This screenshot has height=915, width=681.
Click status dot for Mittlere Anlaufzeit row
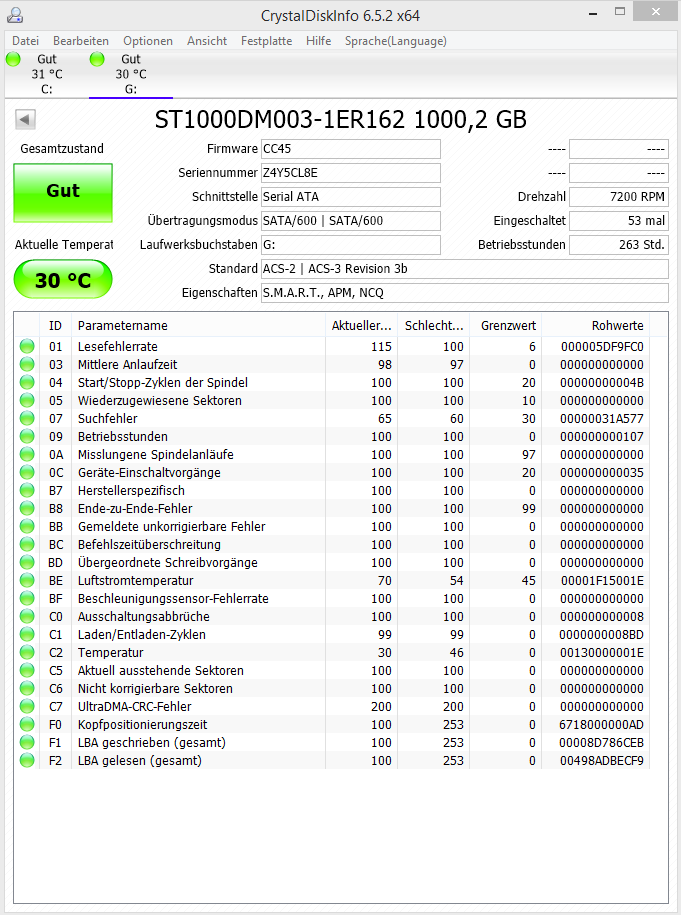point(27,364)
